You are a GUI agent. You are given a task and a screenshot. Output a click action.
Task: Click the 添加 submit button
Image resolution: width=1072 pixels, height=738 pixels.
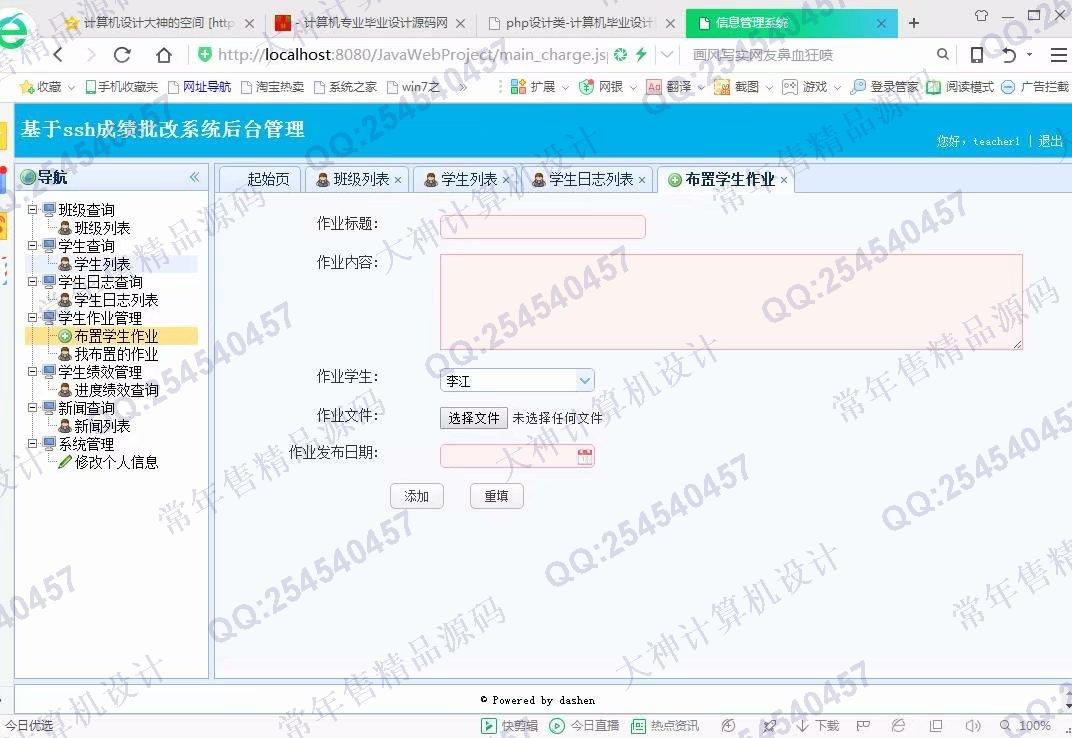(x=417, y=496)
